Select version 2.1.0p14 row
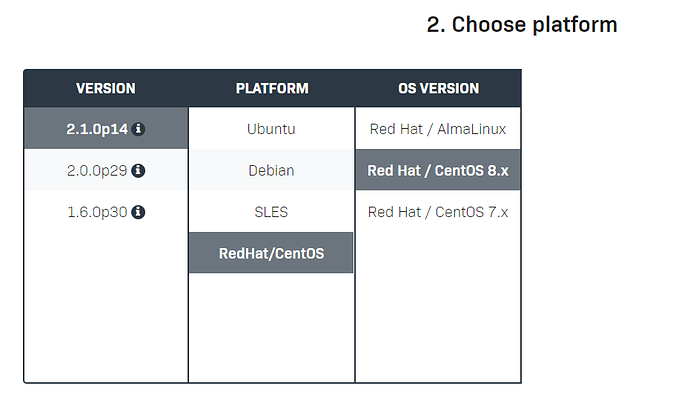Screen dimensions: 690x403 98,129
